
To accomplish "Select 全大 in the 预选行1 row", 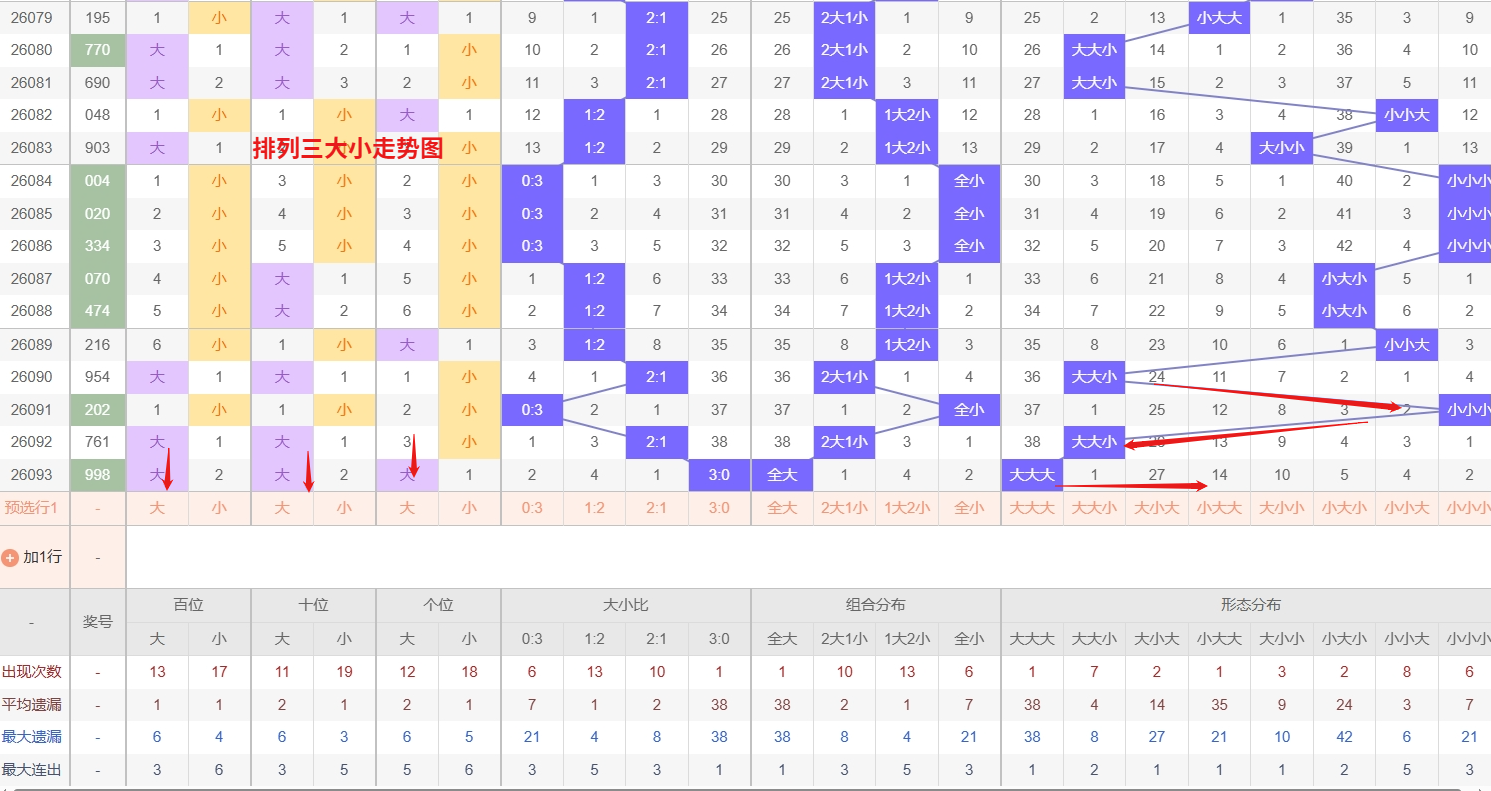I will 782,508.
